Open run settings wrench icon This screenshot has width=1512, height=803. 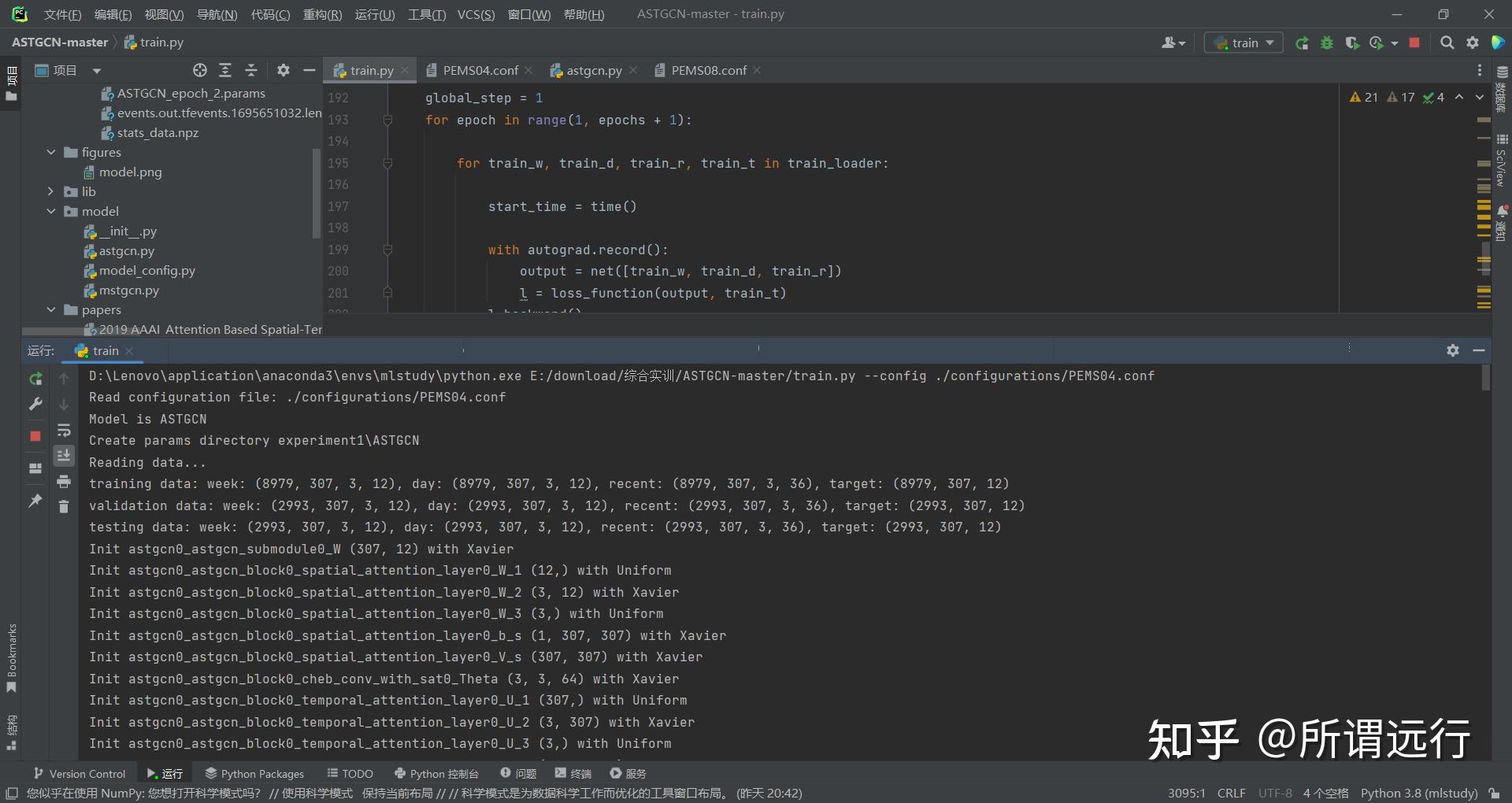click(x=35, y=404)
